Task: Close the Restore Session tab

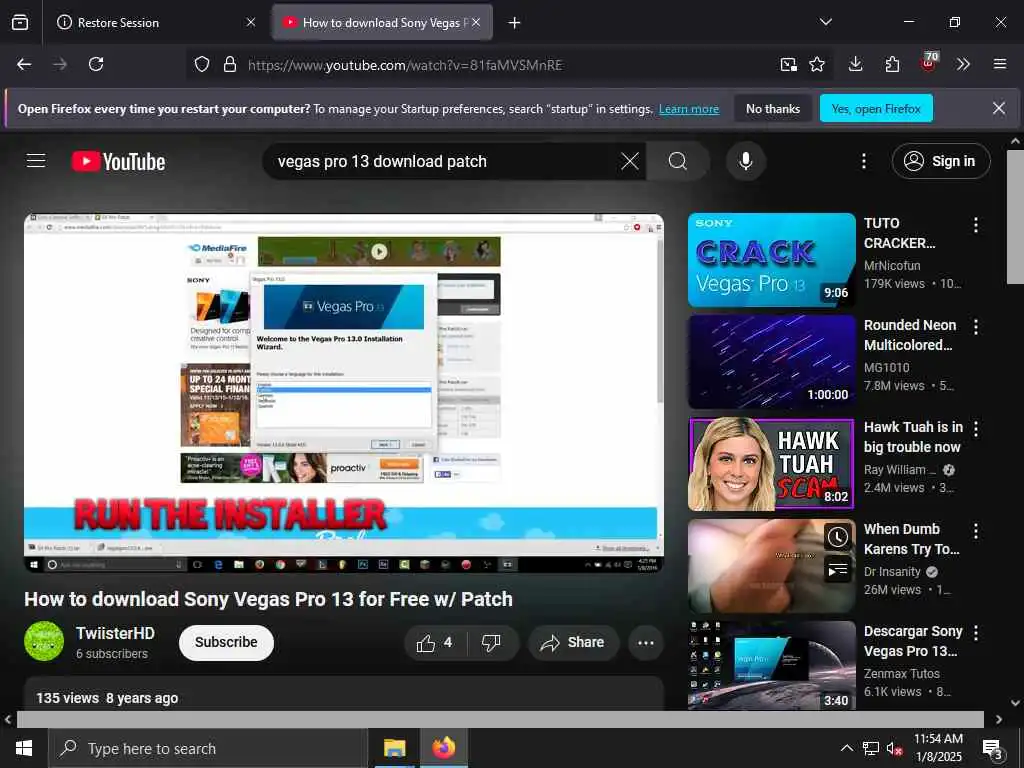Action: pos(251,22)
